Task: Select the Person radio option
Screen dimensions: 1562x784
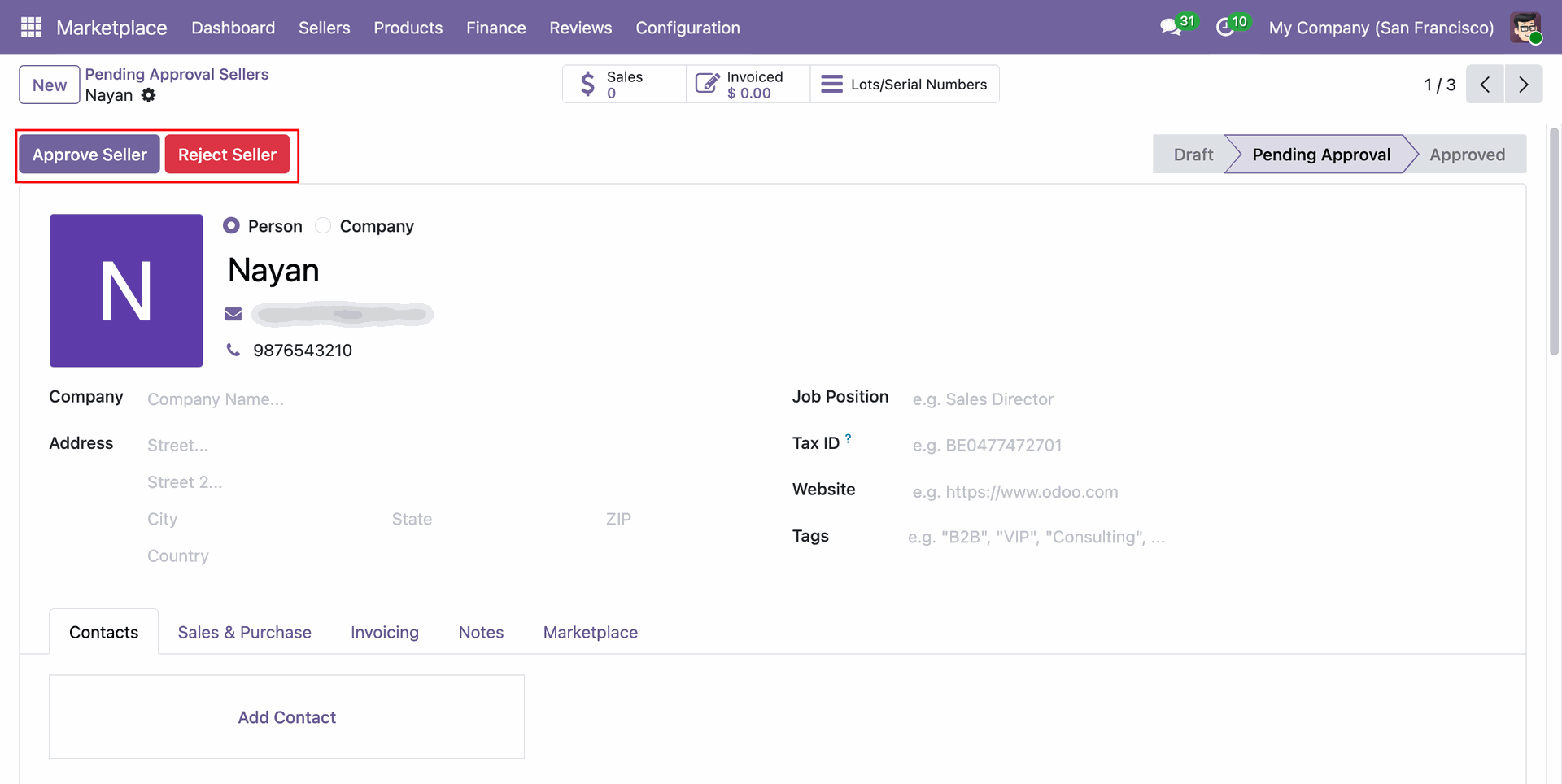Action: tap(232, 225)
